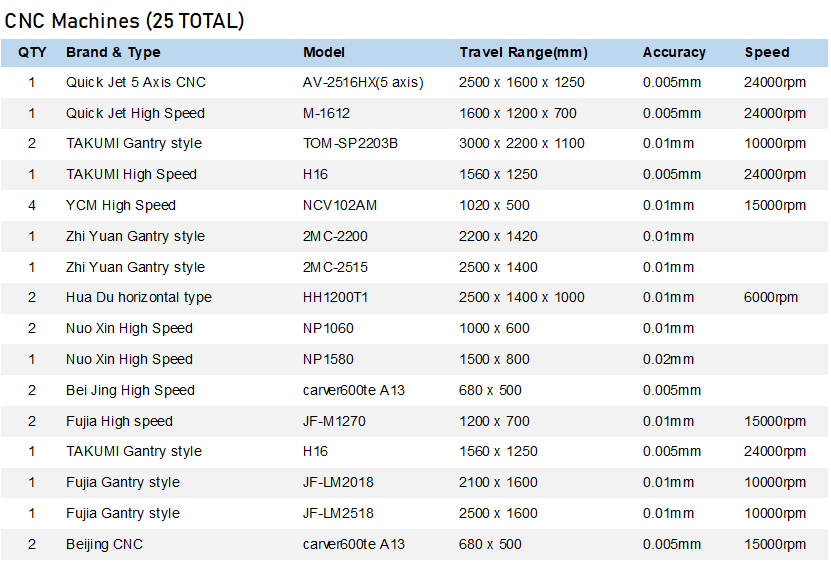Click travel range '3000 x 2200 x 1100'
This screenshot has height=563, width=831.
pyautogui.click(x=521, y=143)
